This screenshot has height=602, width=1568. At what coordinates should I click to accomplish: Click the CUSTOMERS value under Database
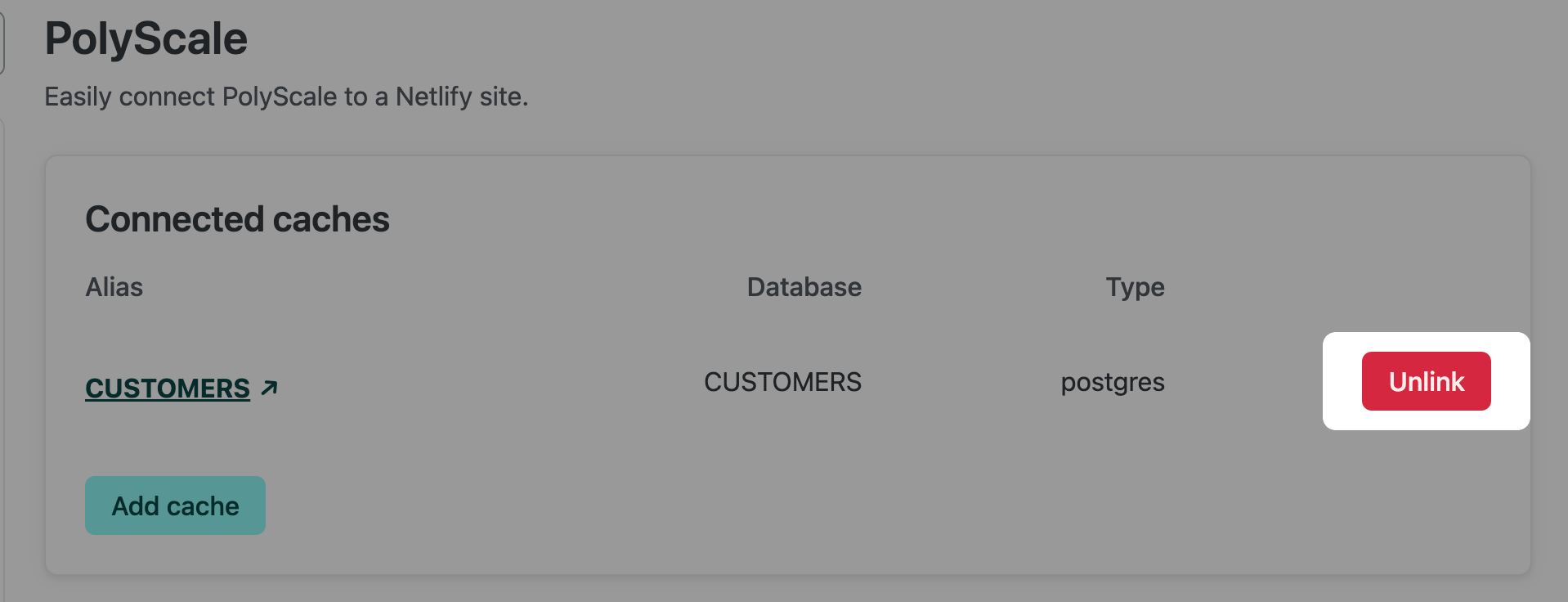tap(782, 382)
